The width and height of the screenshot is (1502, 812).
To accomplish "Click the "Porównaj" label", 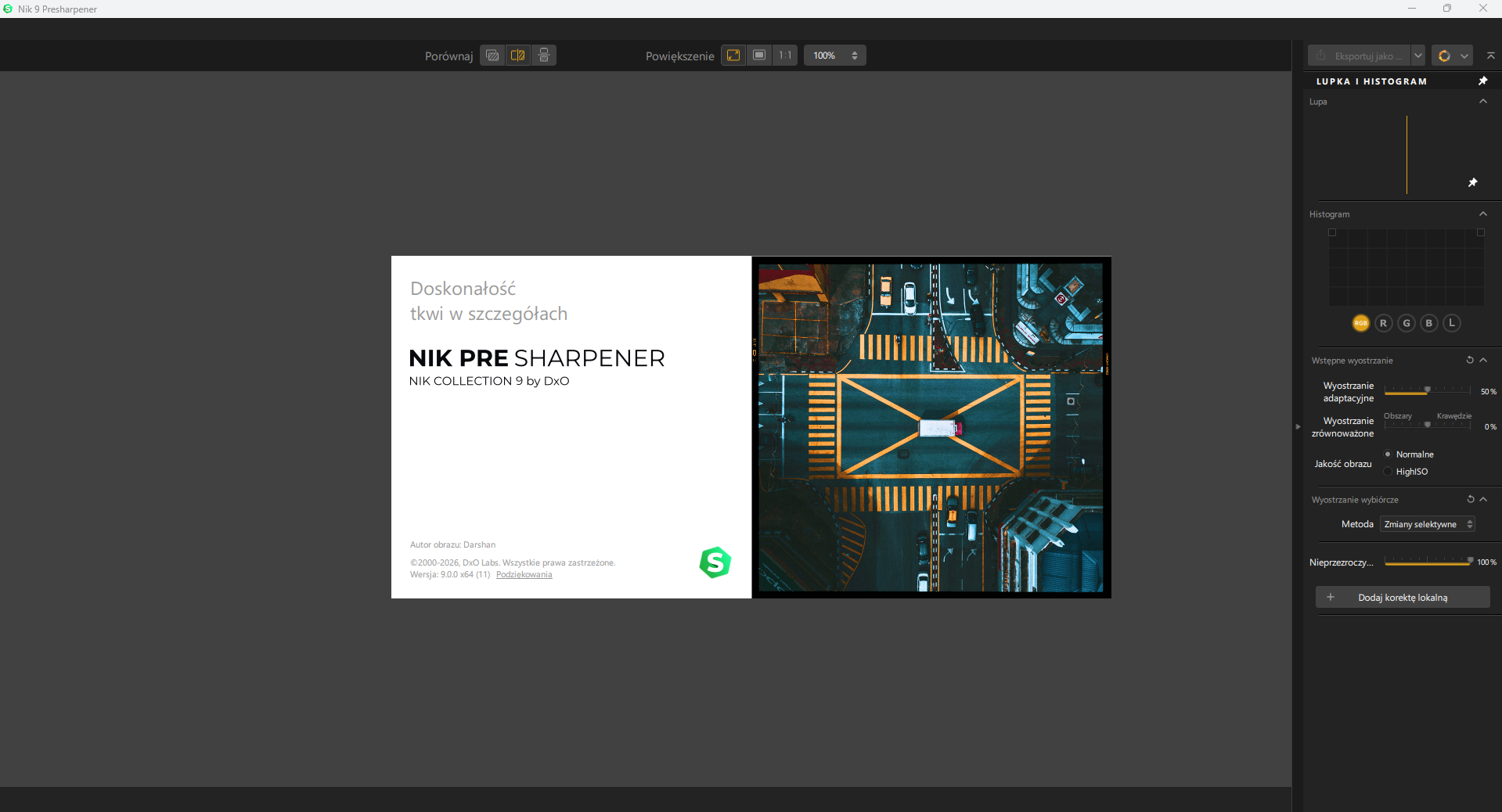I will pos(449,56).
